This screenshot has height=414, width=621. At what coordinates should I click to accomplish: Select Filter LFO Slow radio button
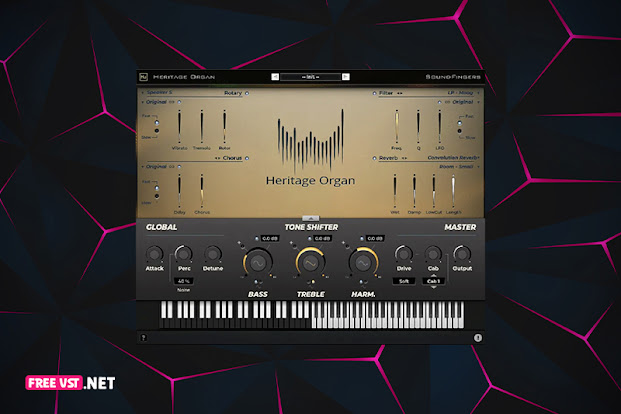459,131
